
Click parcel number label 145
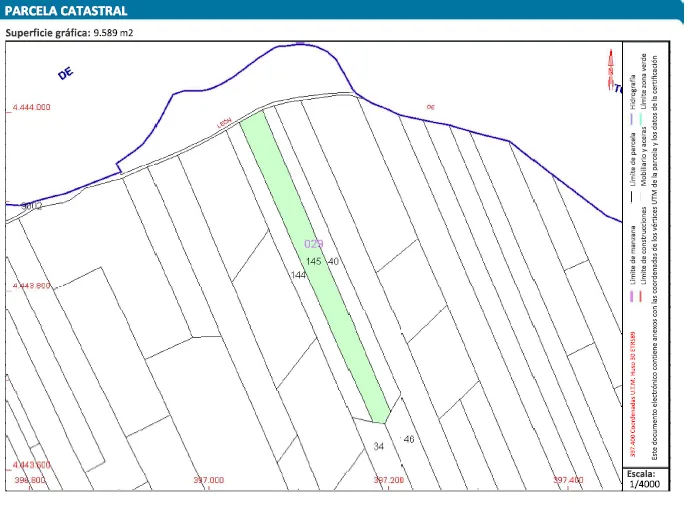coord(313,261)
